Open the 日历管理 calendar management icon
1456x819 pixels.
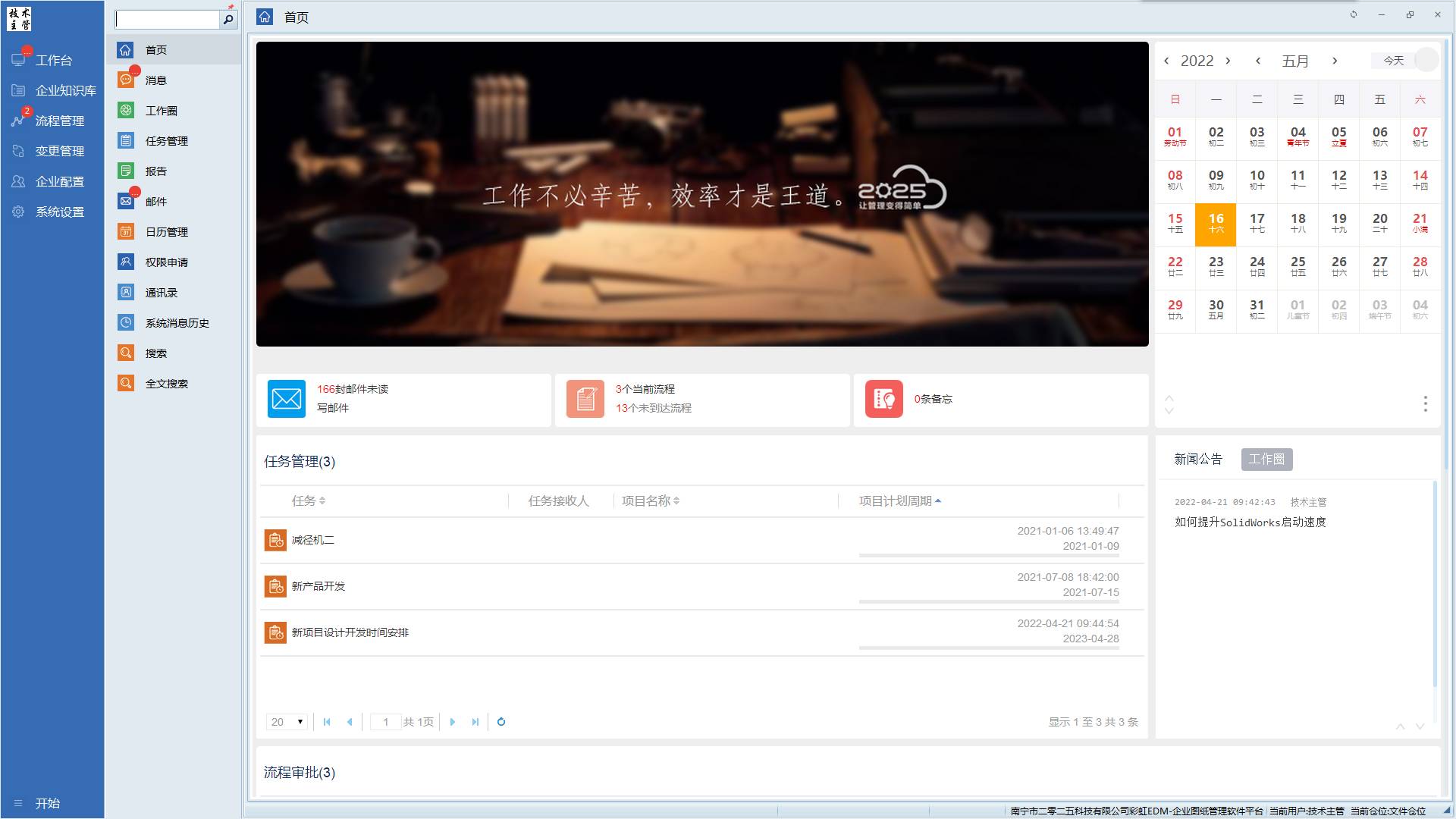point(126,232)
